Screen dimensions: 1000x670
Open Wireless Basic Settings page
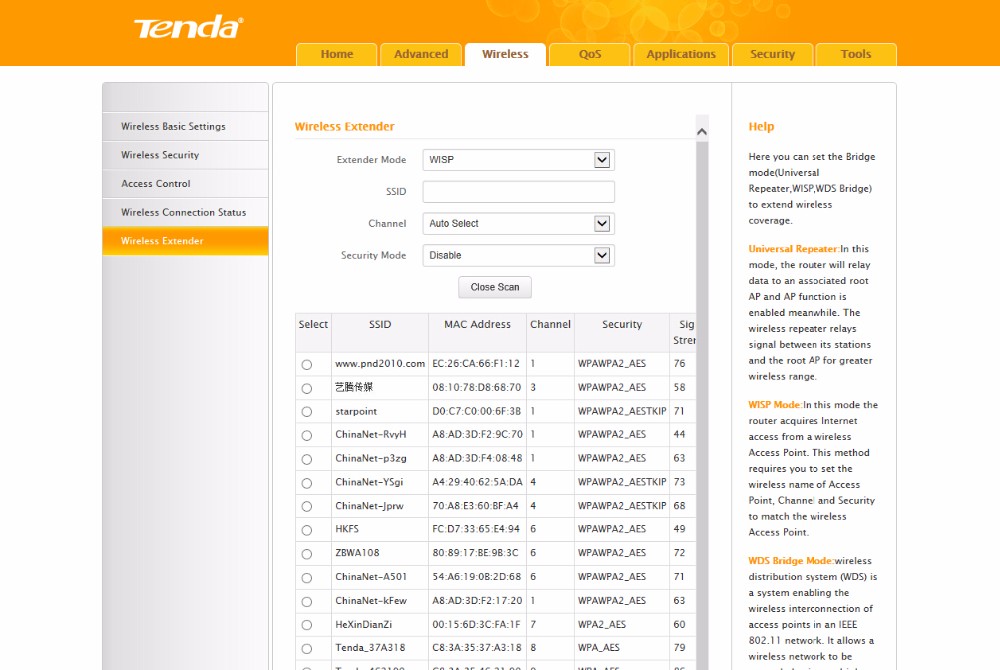(173, 127)
